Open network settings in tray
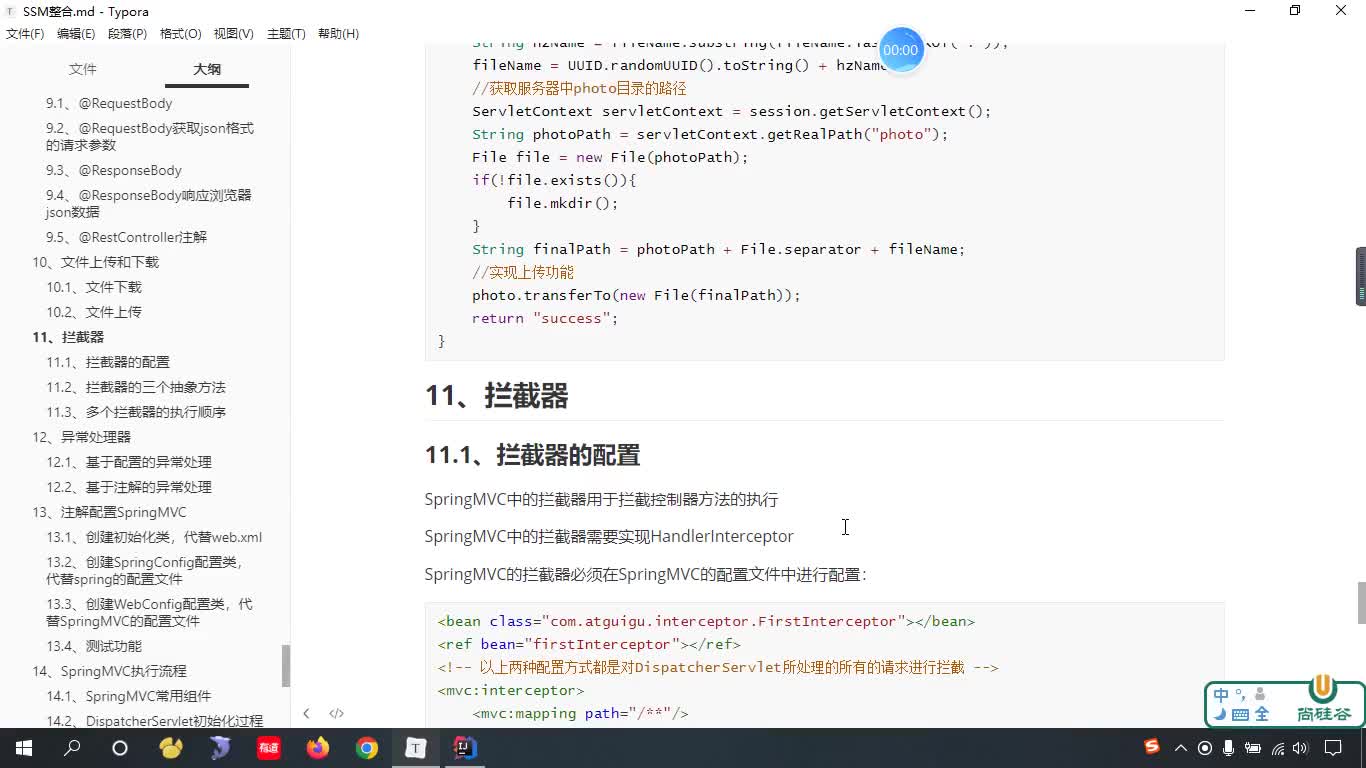The width and height of the screenshot is (1366, 768). (1278, 748)
